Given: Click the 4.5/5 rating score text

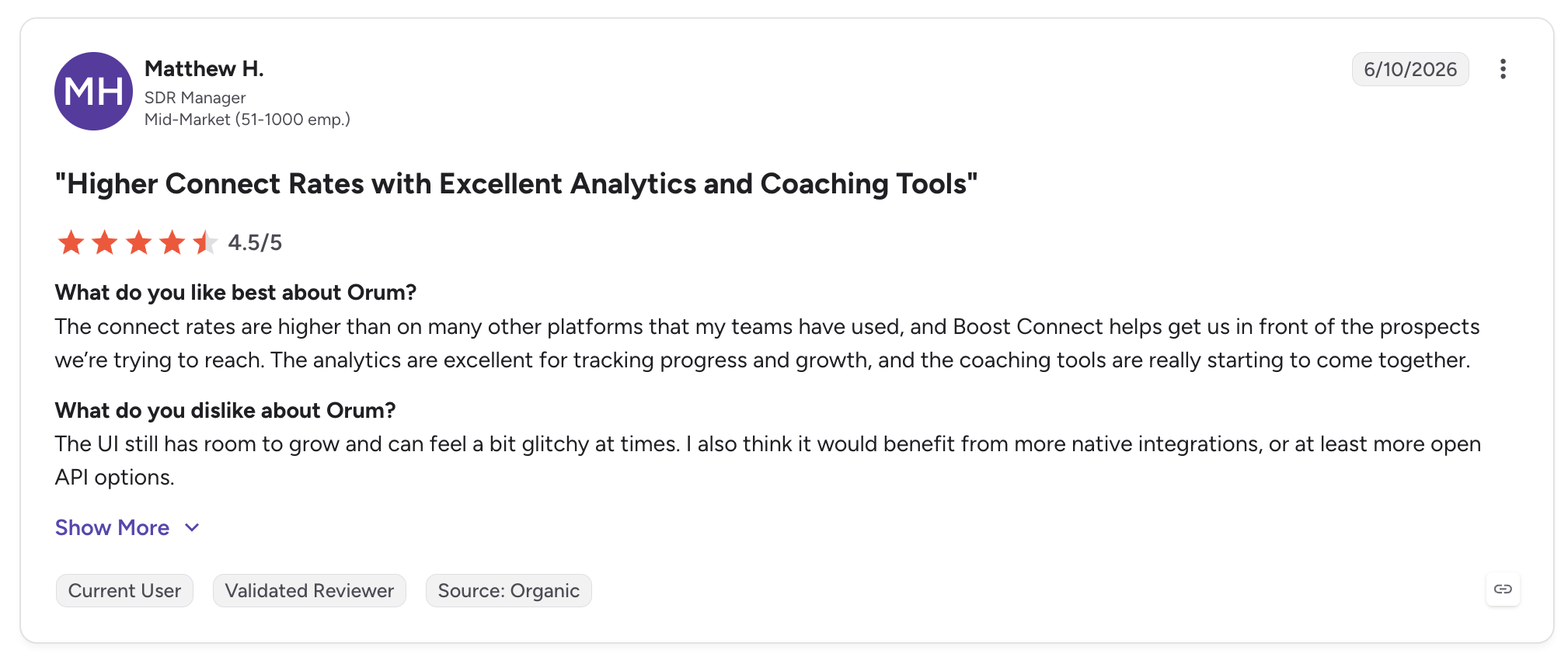Looking at the screenshot, I should coord(255,243).
